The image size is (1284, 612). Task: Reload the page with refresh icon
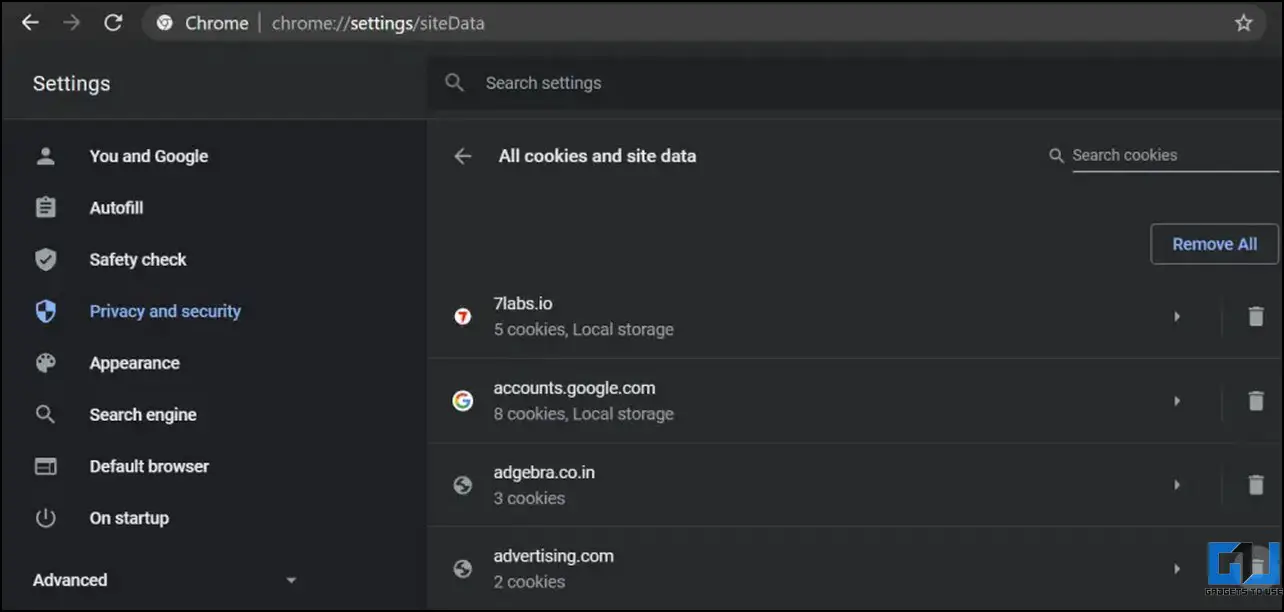[113, 22]
